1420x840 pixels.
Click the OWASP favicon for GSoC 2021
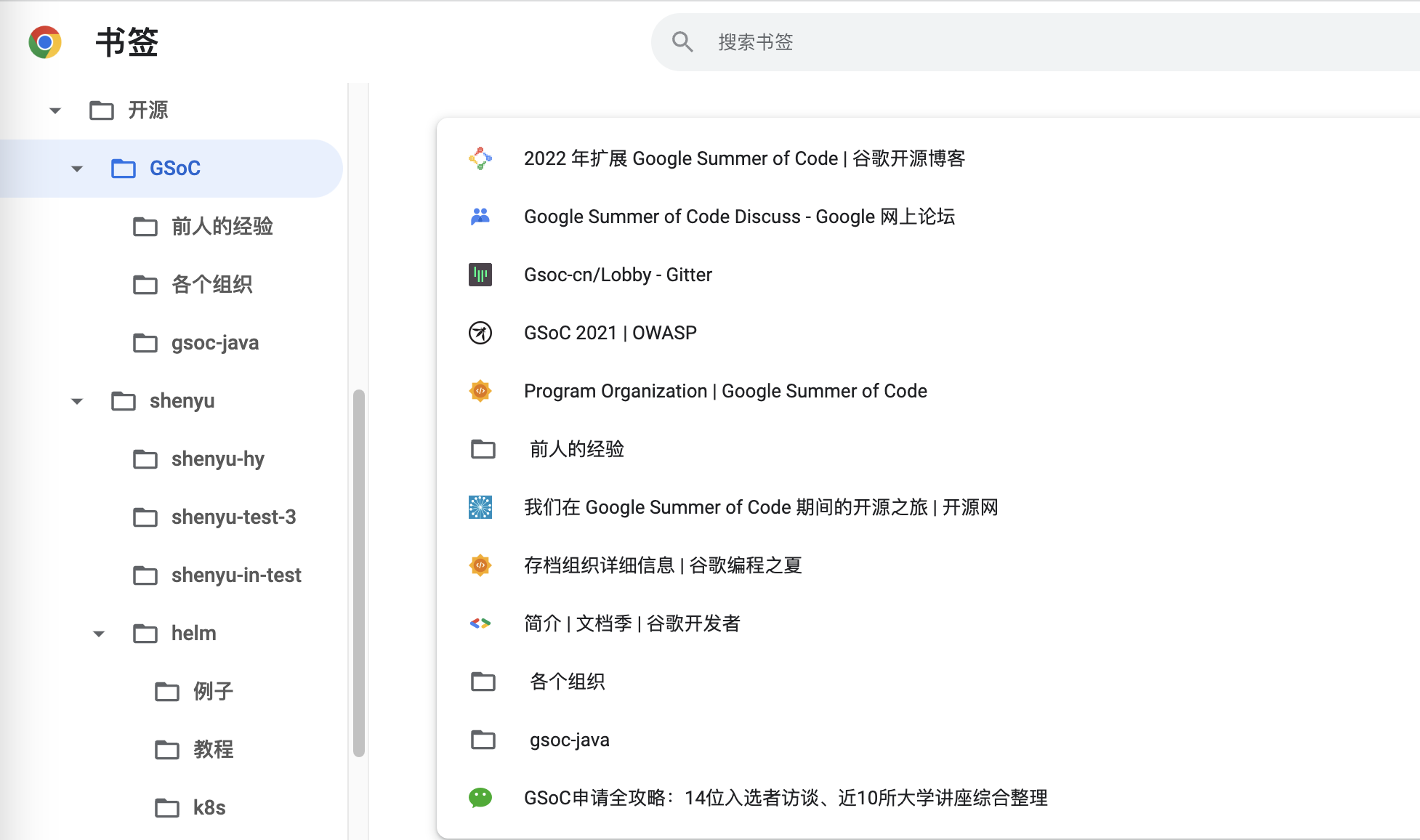tap(480, 333)
